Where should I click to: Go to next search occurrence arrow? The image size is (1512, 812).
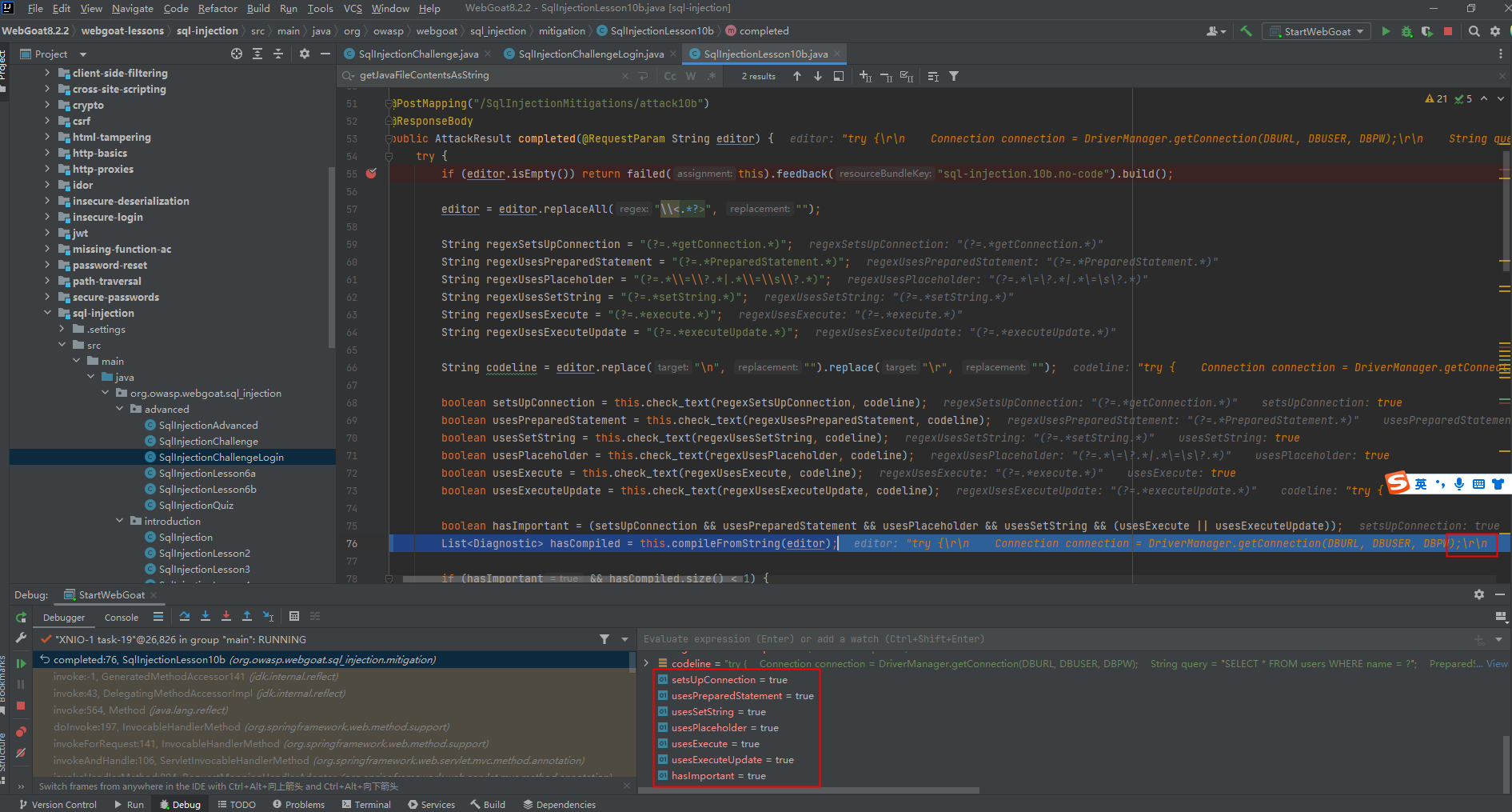(818, 76)
